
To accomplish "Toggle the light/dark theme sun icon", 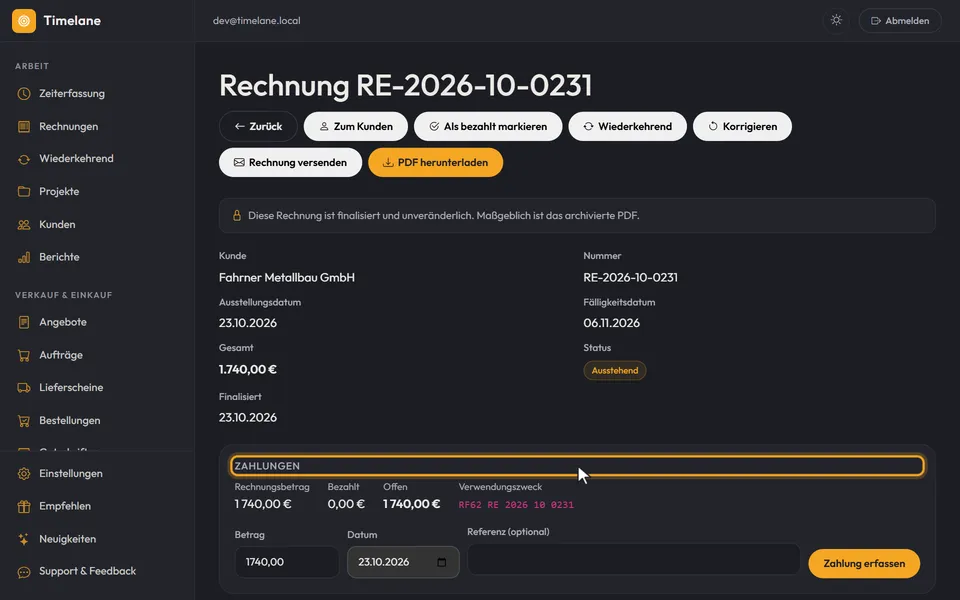I will click(836, 20).
